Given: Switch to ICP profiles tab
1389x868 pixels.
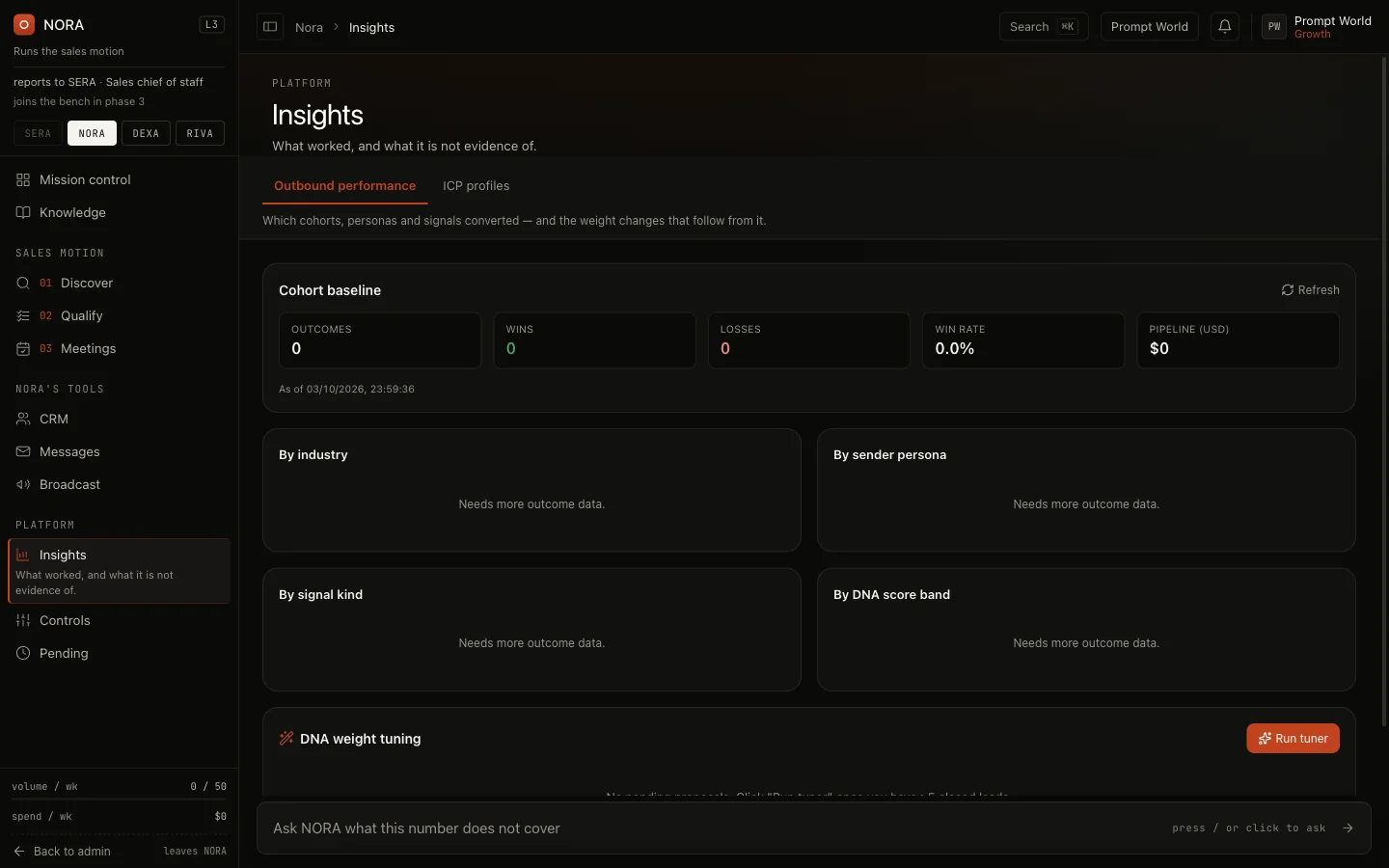Looking at the screenshot, I should tap(476, 185).
